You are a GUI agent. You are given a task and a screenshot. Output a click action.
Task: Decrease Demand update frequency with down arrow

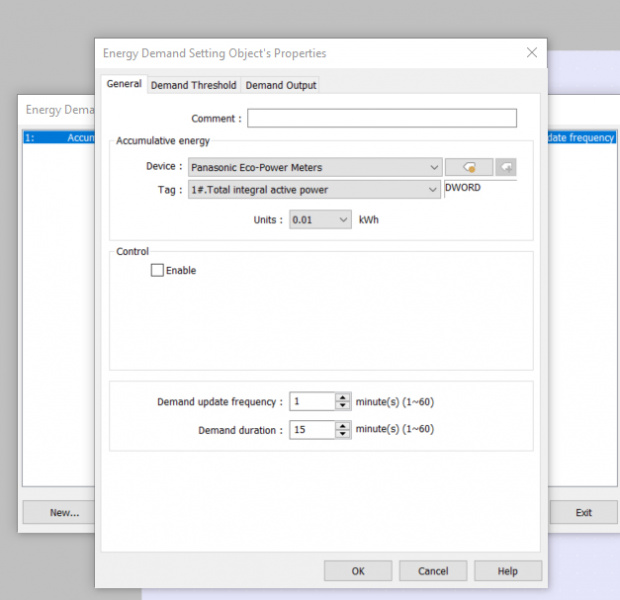tap(343, 406)
